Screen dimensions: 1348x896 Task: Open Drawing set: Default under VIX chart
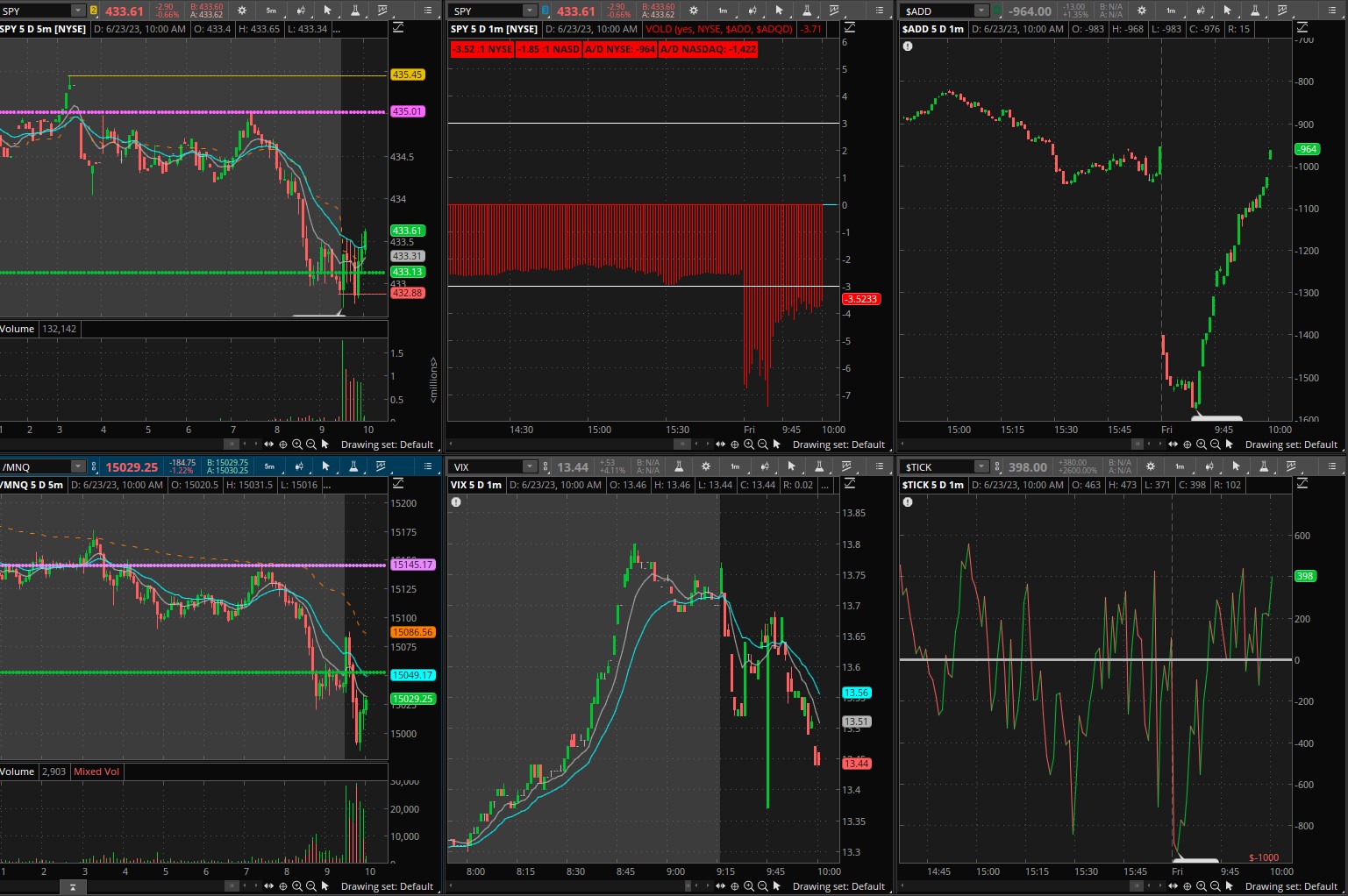pyautogui.click(x=838, y=886)
